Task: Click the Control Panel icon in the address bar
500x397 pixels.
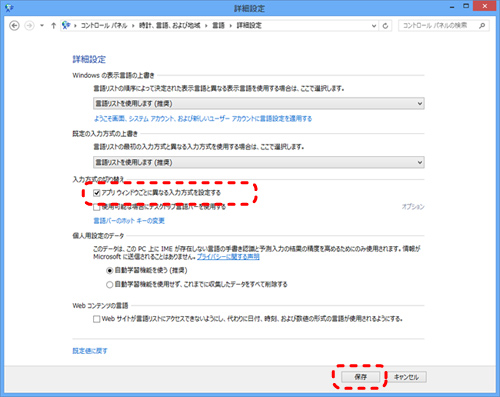Action: (x=66, y=25)
